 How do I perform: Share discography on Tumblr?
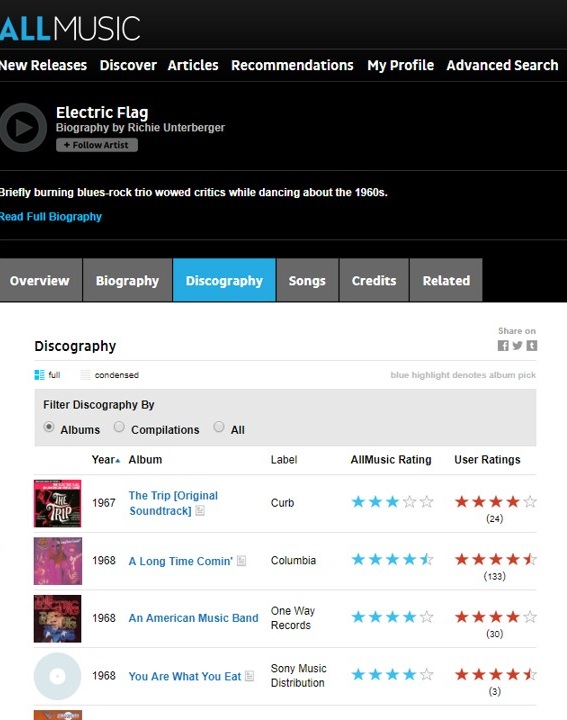point(532,345)
